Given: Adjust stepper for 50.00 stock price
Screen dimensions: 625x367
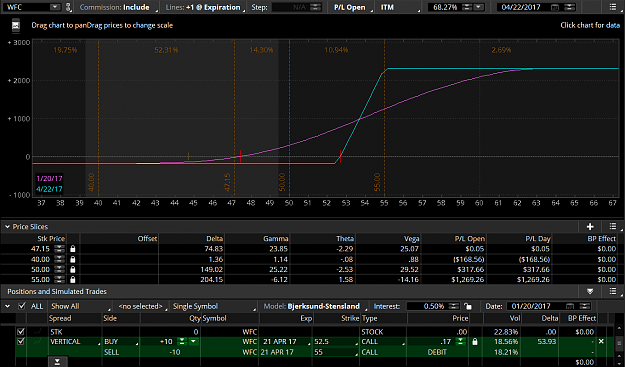Looking at the screenshot, I should [59, 269].
